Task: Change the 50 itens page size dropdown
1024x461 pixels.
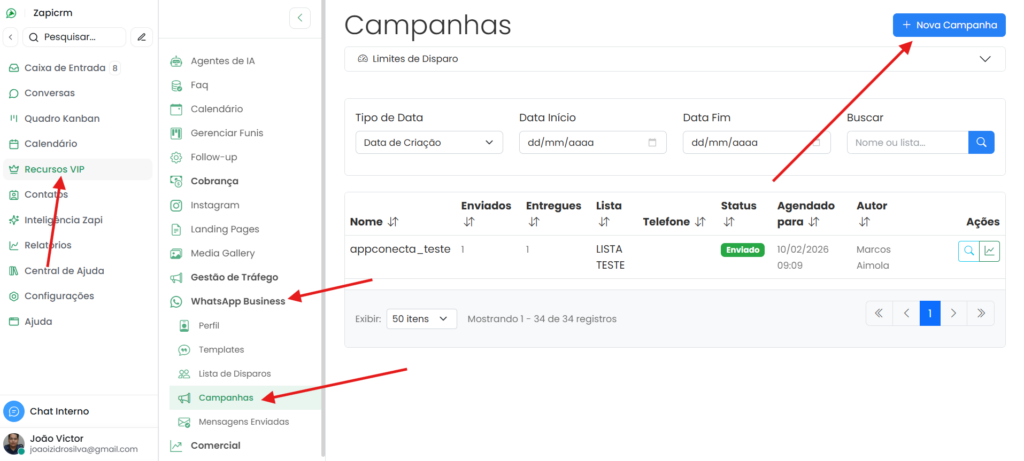Action: point(421,319)
